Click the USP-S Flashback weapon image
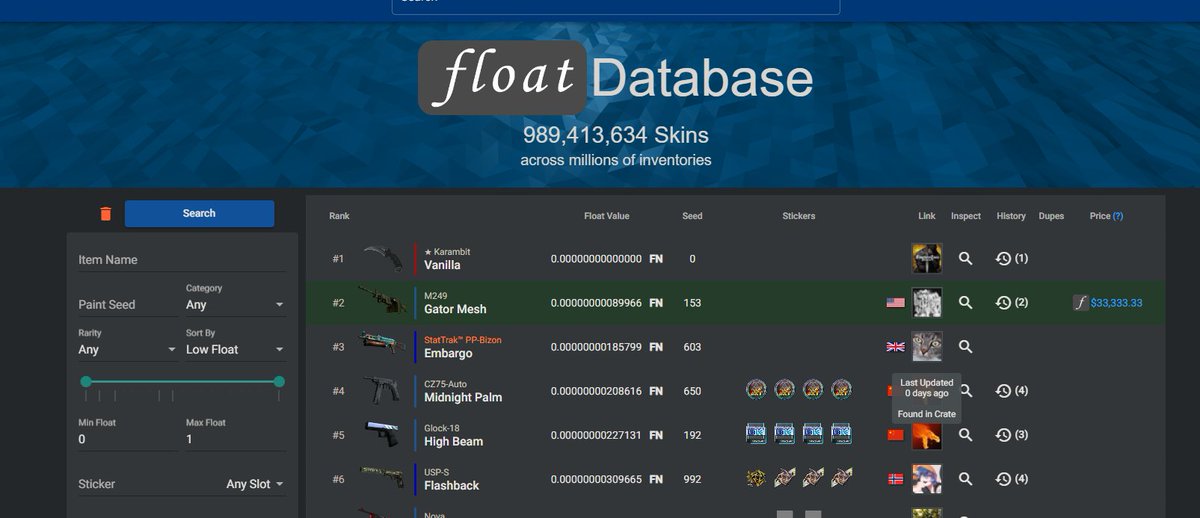 (381, 478)
